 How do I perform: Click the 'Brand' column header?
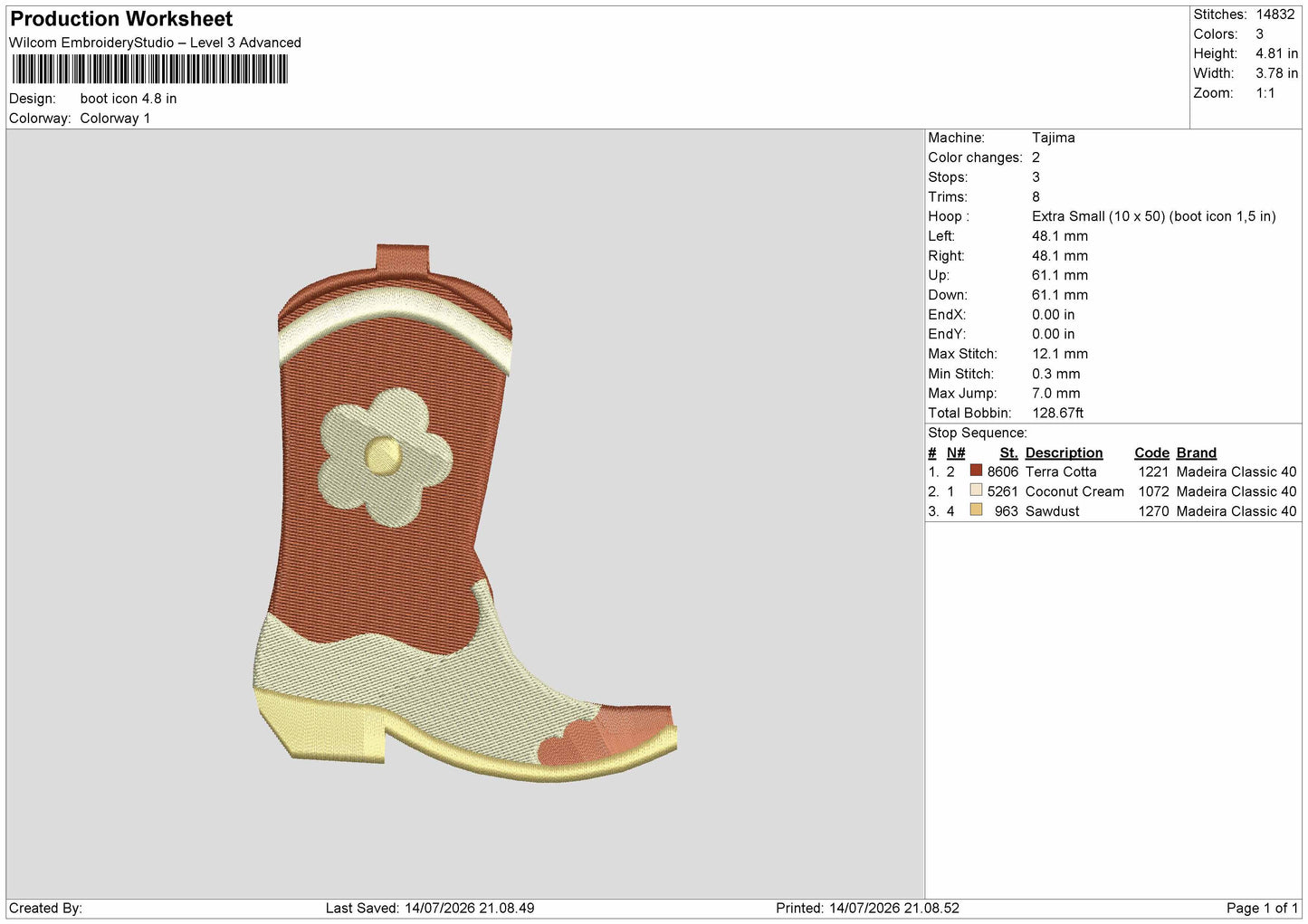point(1197,452)
